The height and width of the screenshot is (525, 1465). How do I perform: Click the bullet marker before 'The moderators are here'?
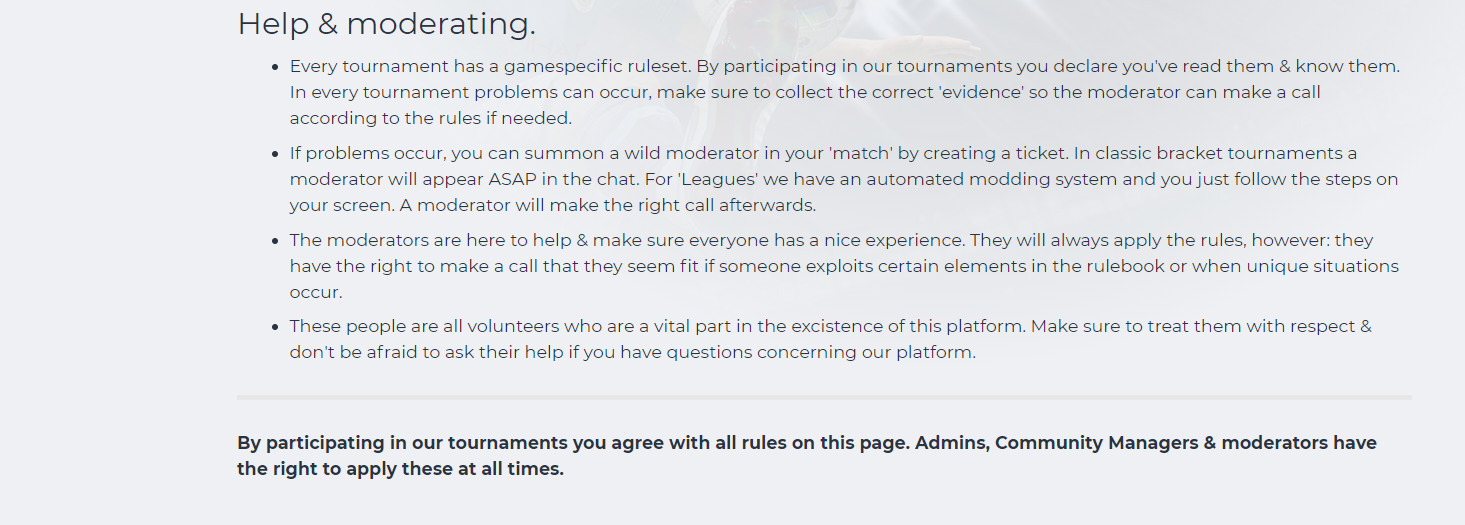[275, 241]
